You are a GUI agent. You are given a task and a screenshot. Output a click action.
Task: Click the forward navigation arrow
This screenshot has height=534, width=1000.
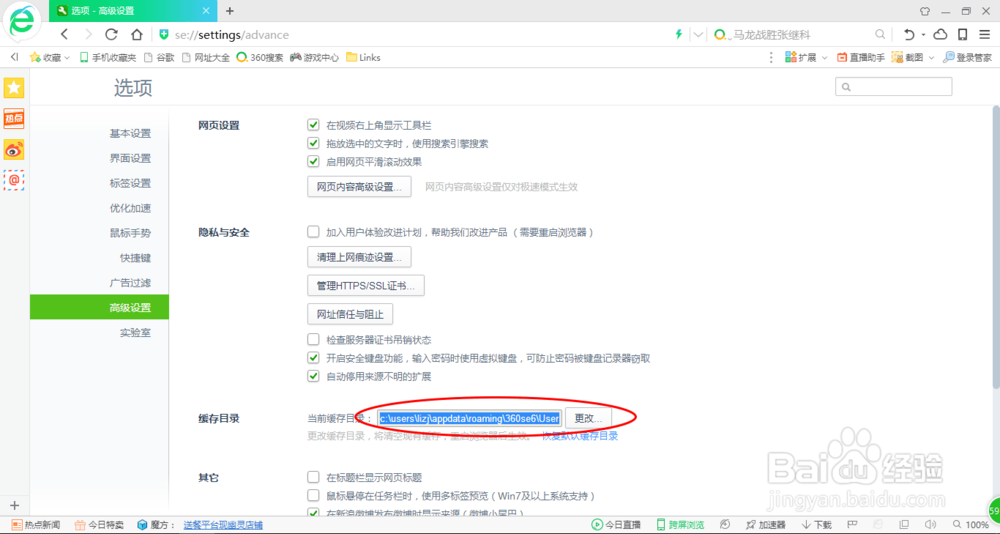[x=88, y=34]
